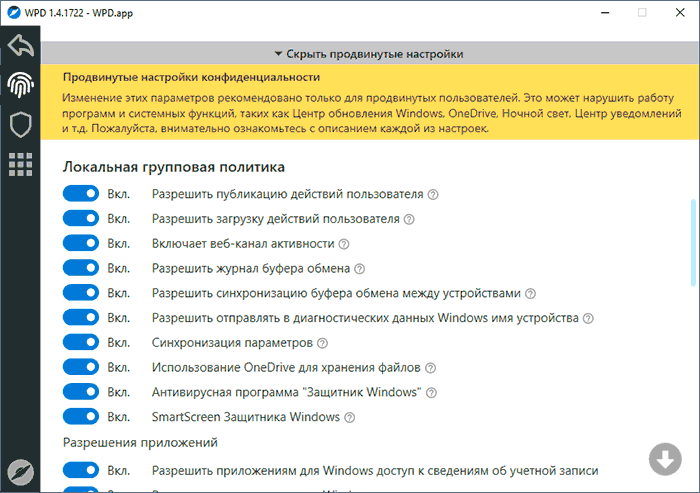Toggle Разрешить публикацию действий пользователя switch
Viewport: 700px width, 493px height.
click(x=80, y=193)
